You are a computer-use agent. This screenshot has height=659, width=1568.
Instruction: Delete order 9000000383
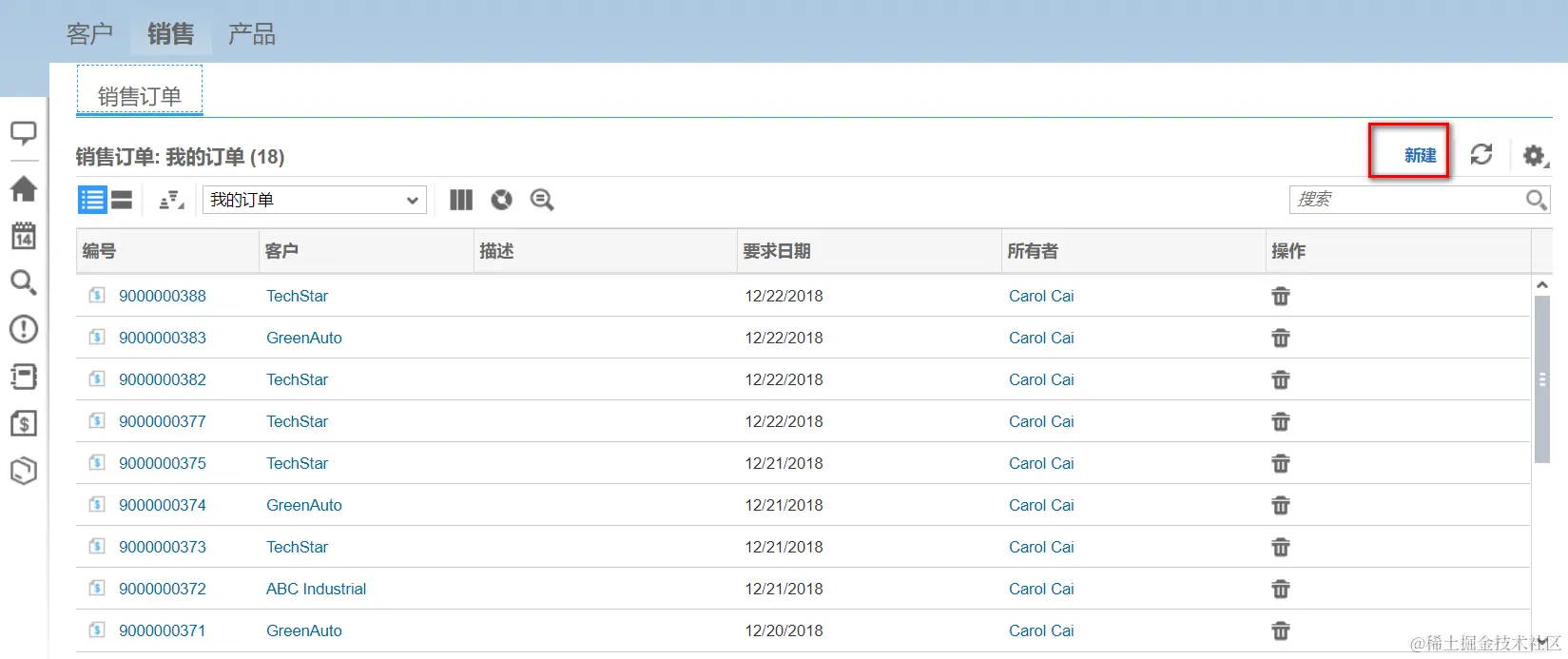pyautogui.click(x=1281, y=338)
